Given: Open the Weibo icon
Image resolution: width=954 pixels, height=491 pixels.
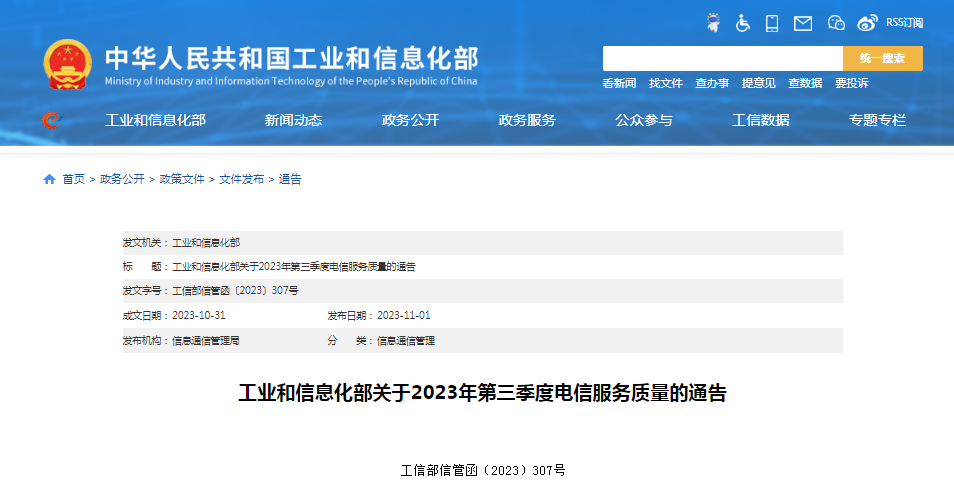Looking at the screenshot, I should [867, 23].
